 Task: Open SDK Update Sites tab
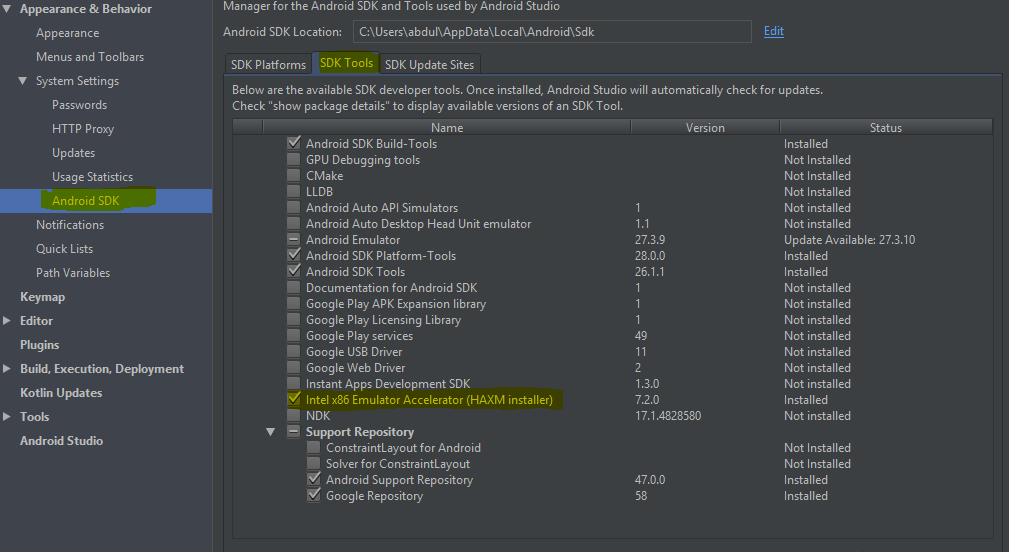coord(429,64)
